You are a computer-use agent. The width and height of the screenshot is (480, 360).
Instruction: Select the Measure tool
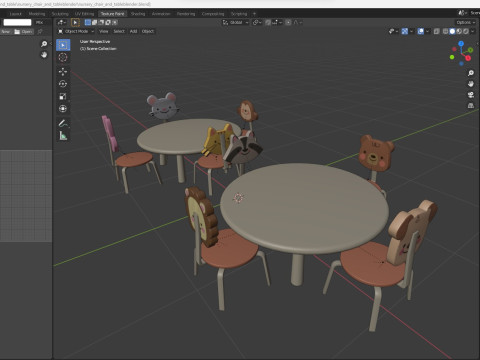(63, 136)
